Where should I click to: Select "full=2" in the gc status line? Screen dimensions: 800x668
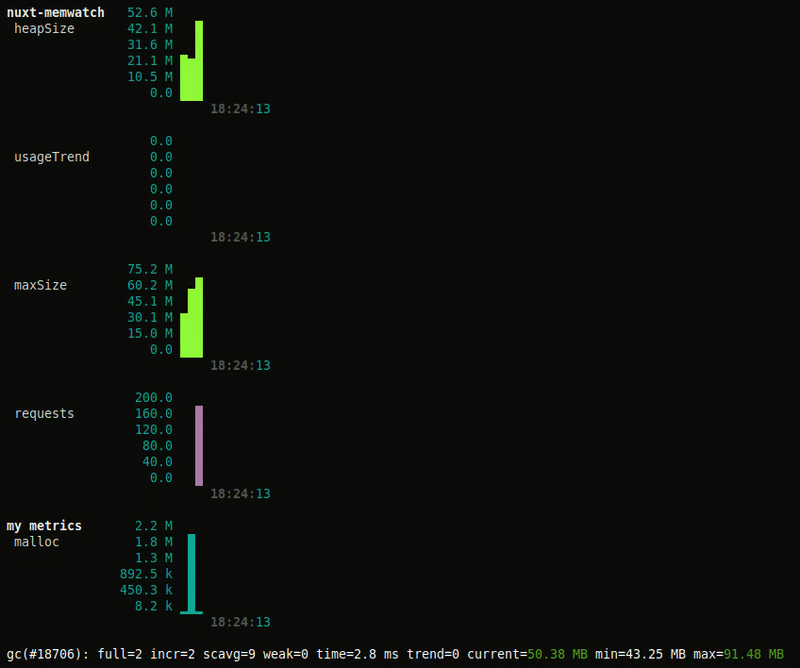coord(119,654)
